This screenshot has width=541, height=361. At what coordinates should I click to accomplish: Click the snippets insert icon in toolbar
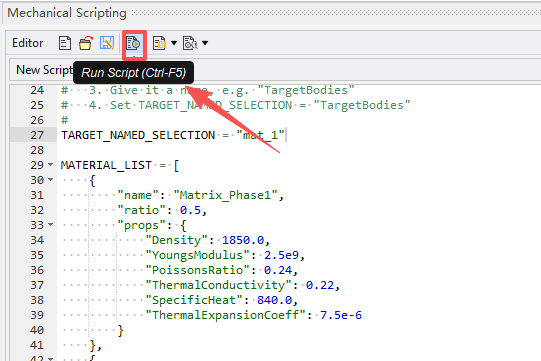[159, 43]
